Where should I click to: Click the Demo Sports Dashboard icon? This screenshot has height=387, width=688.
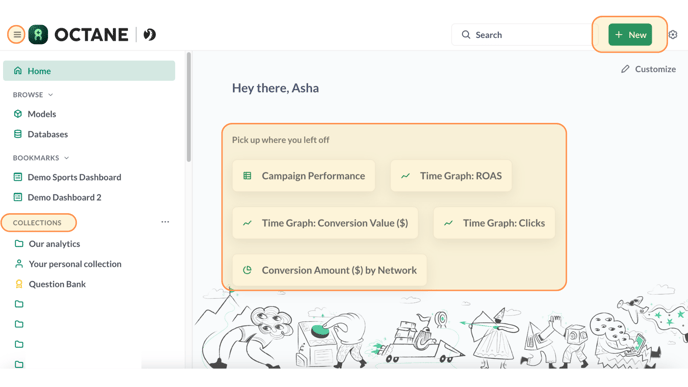click(x=18, y=177)
